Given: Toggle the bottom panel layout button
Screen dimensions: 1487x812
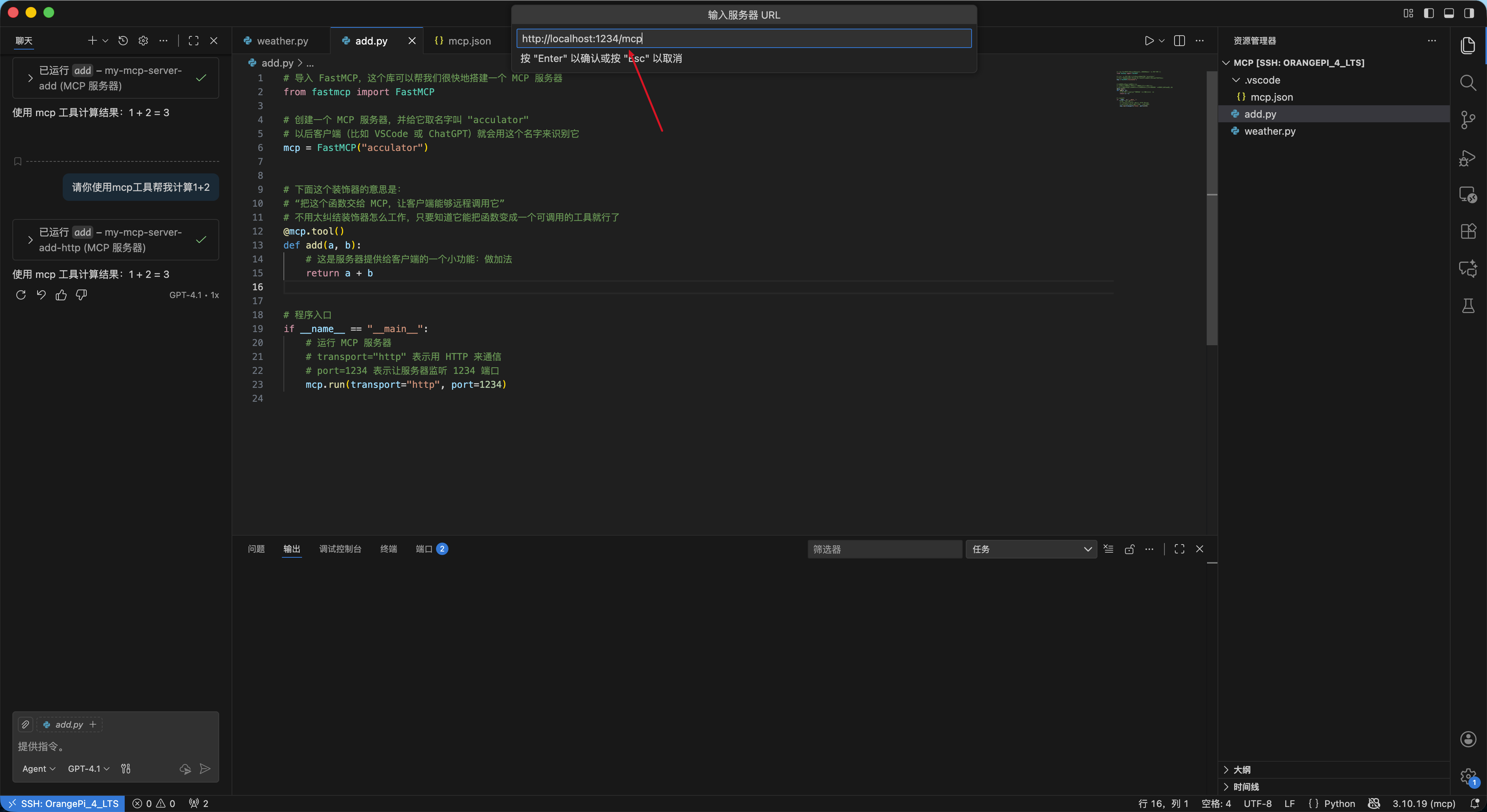Looking at the screenshot, I should tap(1448, 13).
